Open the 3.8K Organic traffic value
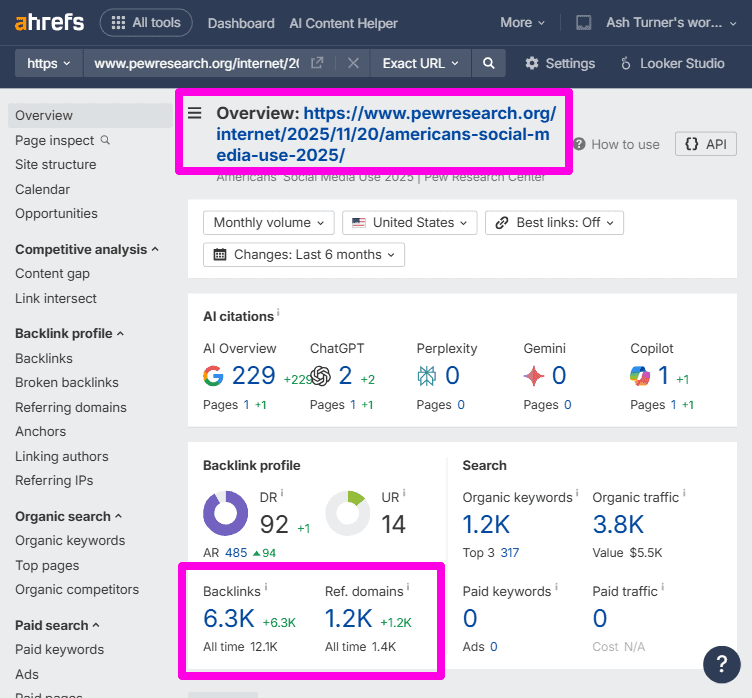The width and height of the screenshot is (752, 698). tap(618, 524)
